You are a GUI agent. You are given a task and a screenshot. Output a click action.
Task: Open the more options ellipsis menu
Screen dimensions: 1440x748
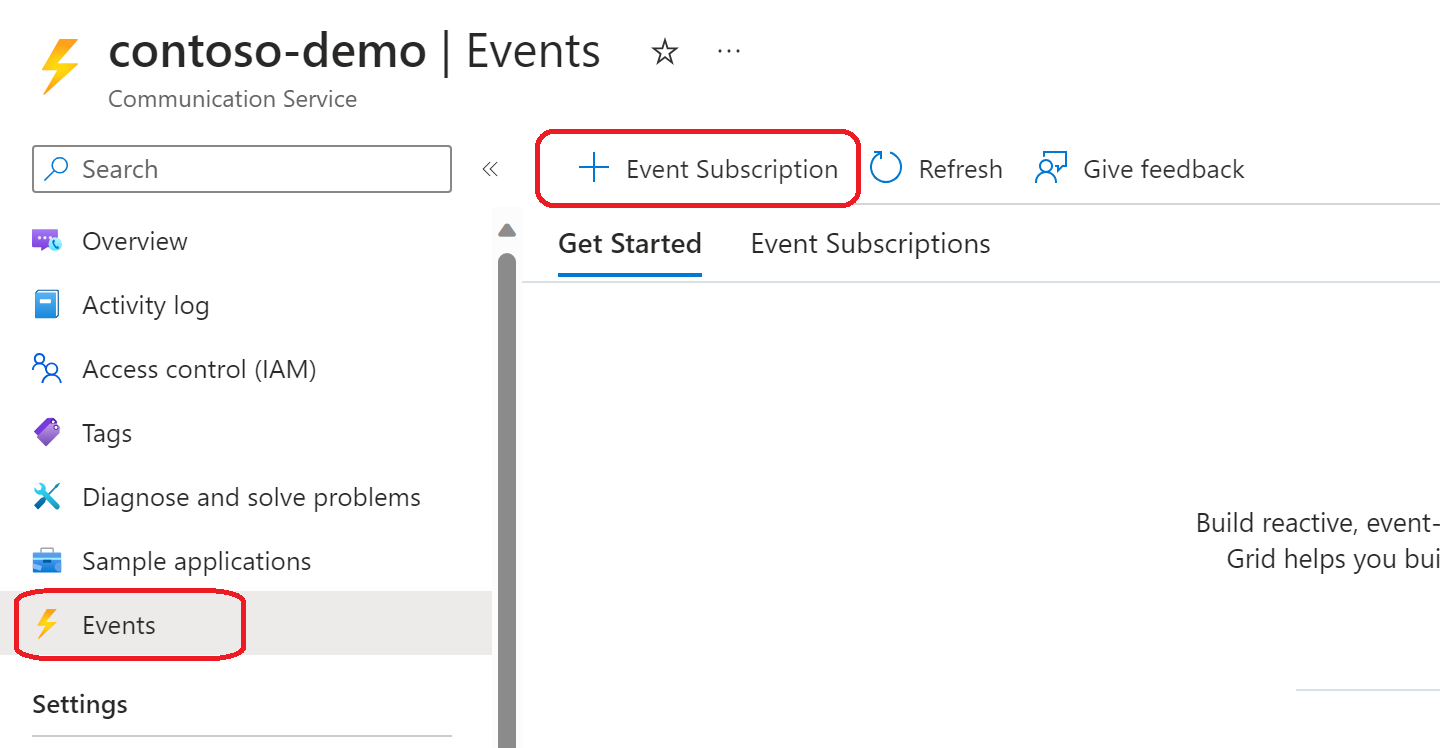point(729,51)
